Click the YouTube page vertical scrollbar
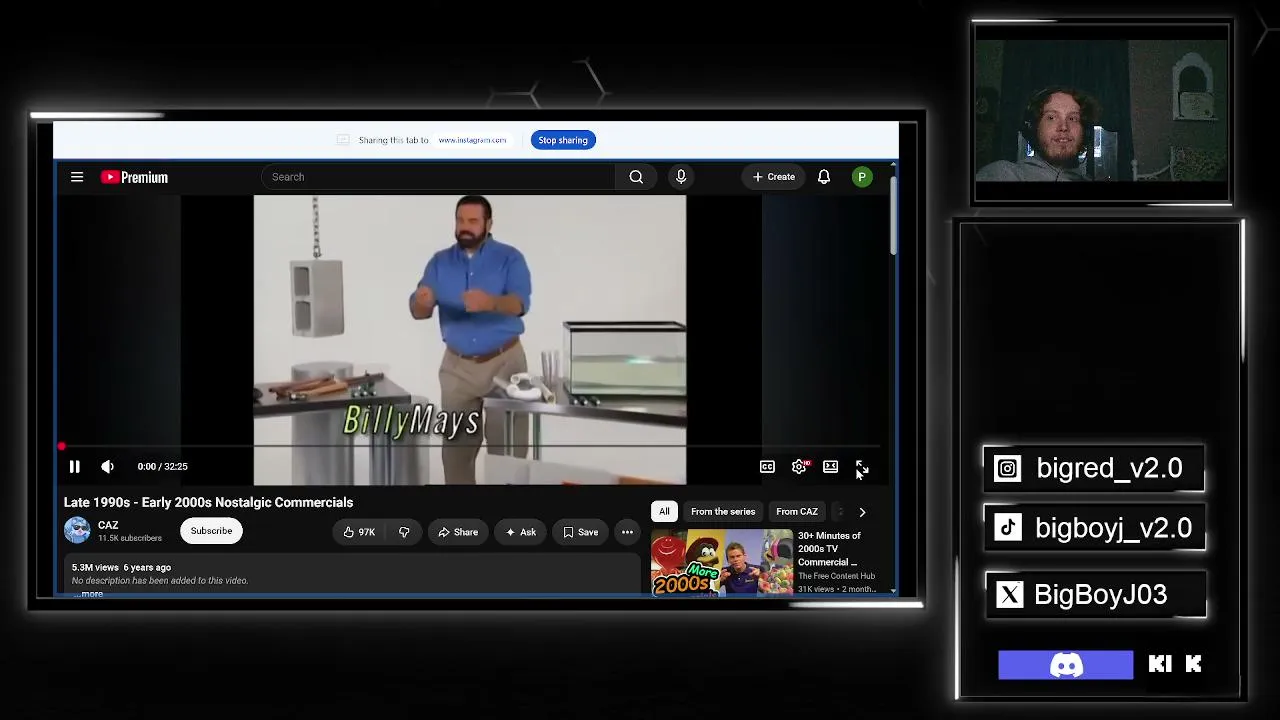 [892, 215]
